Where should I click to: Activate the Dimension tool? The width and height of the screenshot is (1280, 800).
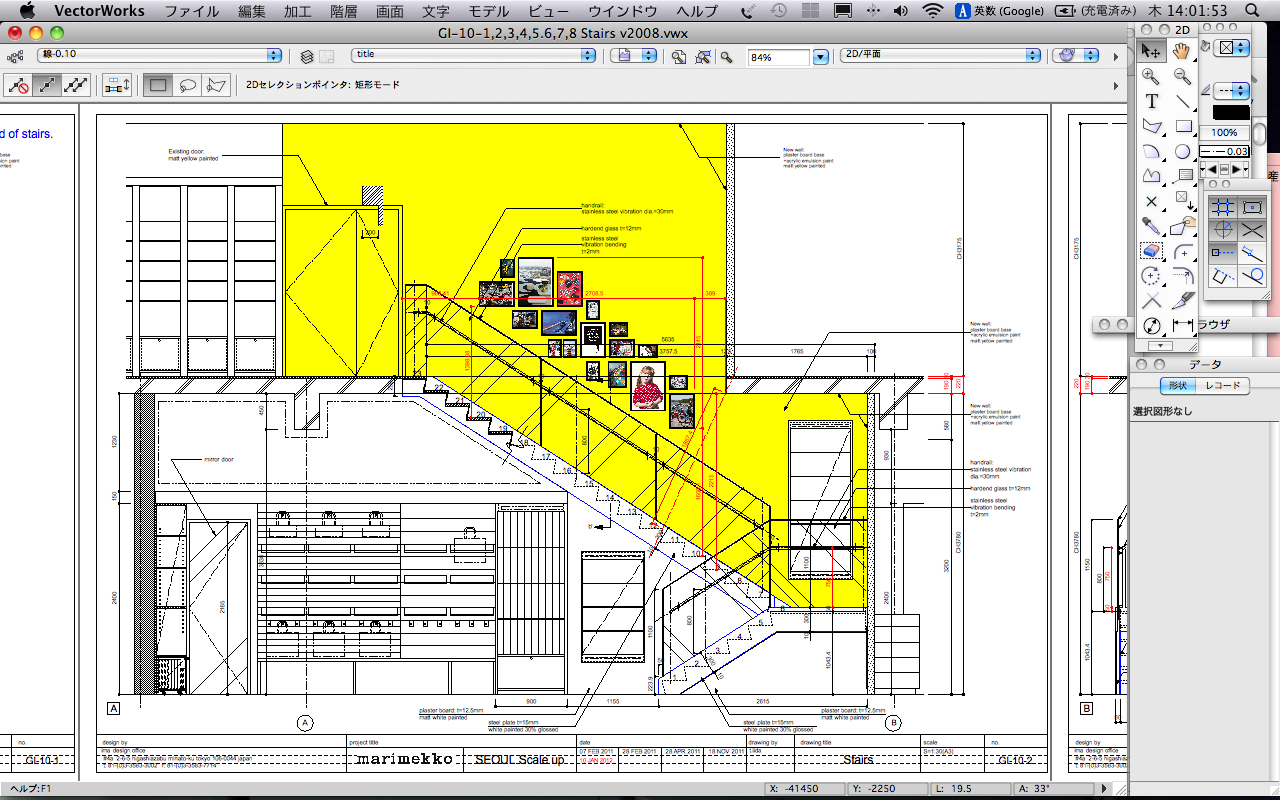click(1183, 326)
